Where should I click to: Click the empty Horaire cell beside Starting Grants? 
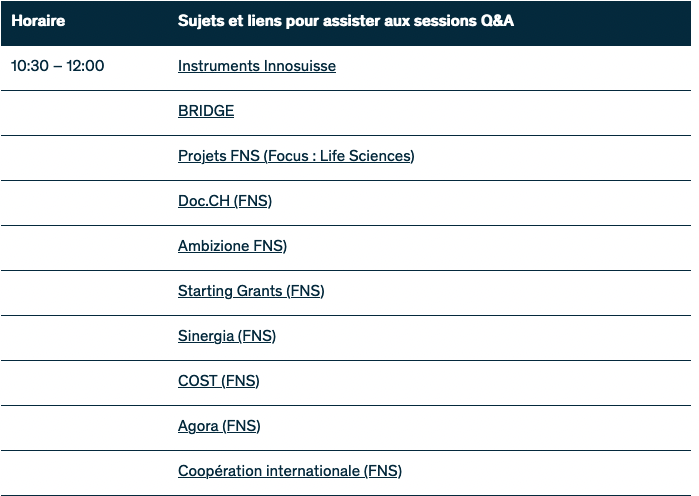[x=85, y=291]
